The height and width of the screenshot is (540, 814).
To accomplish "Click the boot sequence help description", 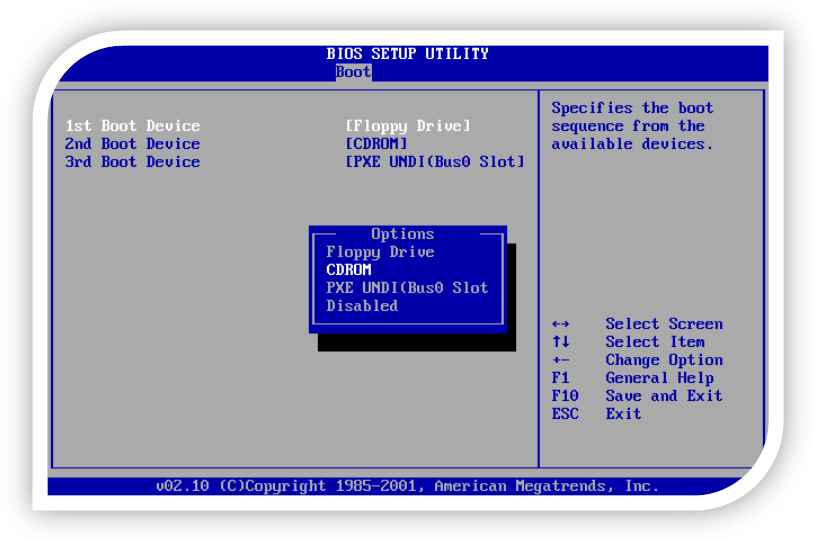I will point(632,126).
